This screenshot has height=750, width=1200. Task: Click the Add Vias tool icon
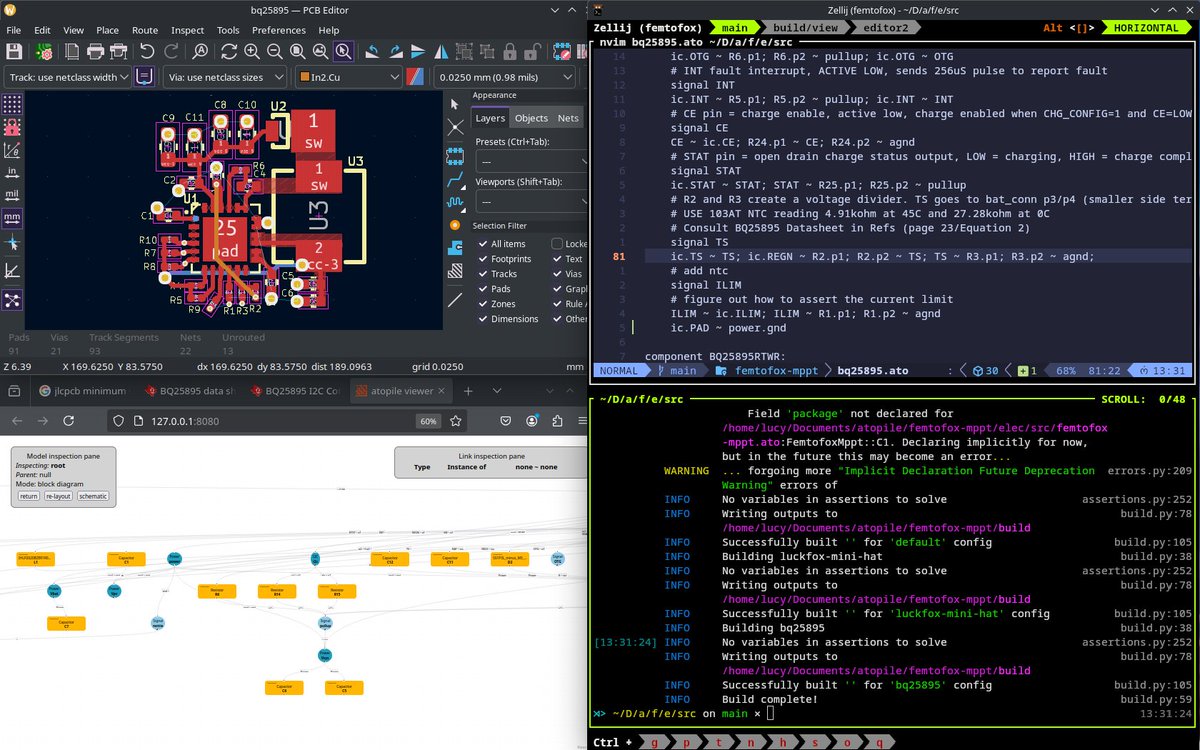455,225
